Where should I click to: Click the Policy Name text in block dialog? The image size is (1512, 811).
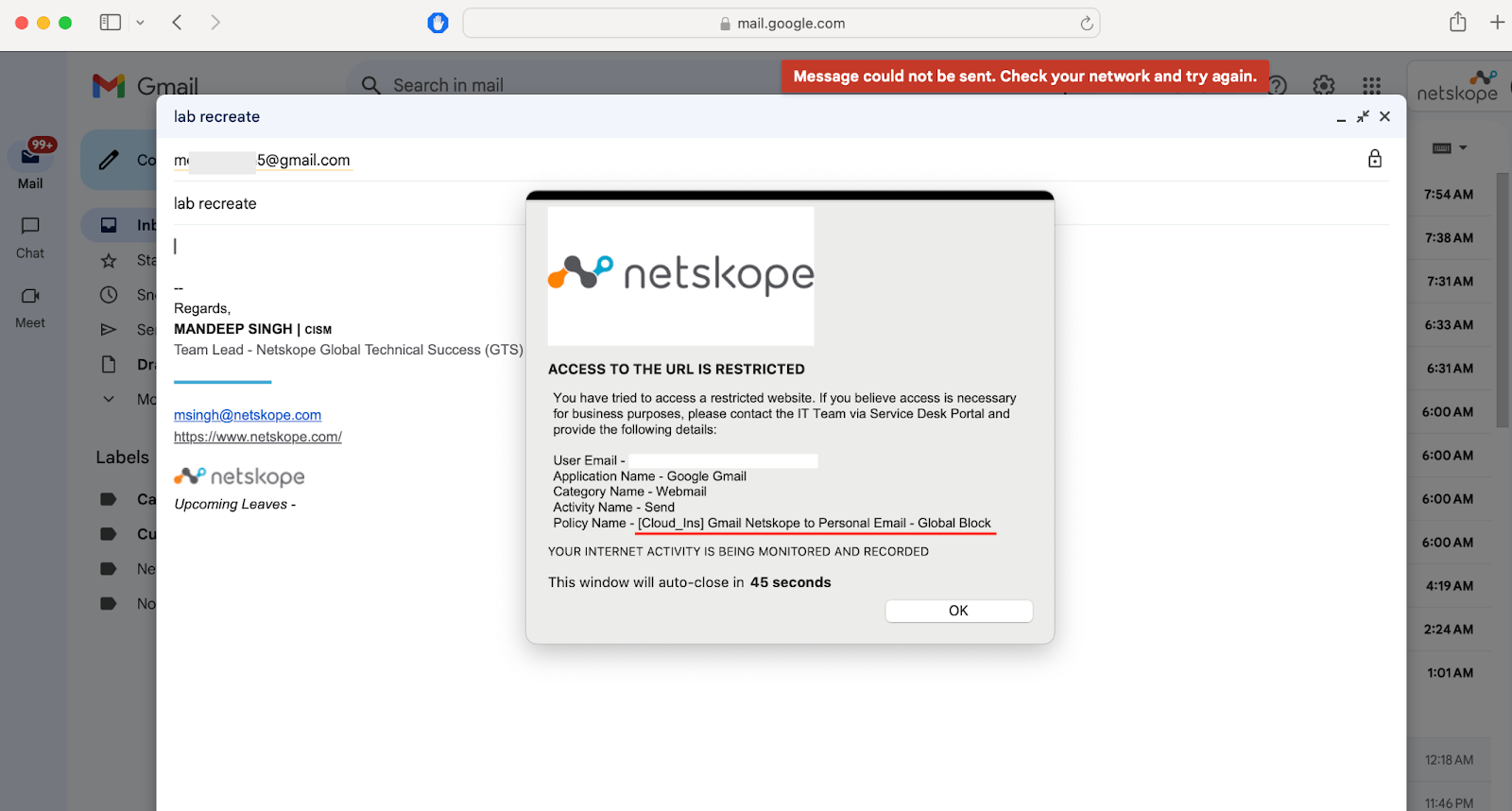click(x=772, y=523)
